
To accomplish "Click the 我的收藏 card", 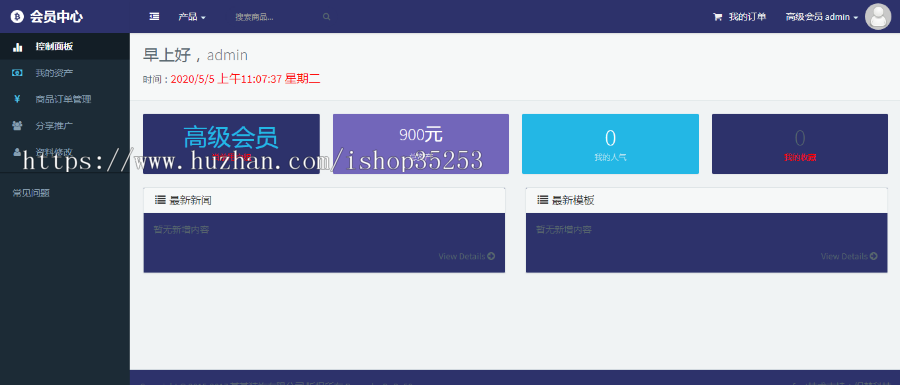I will pyautogui.click(x=800, y=143).
